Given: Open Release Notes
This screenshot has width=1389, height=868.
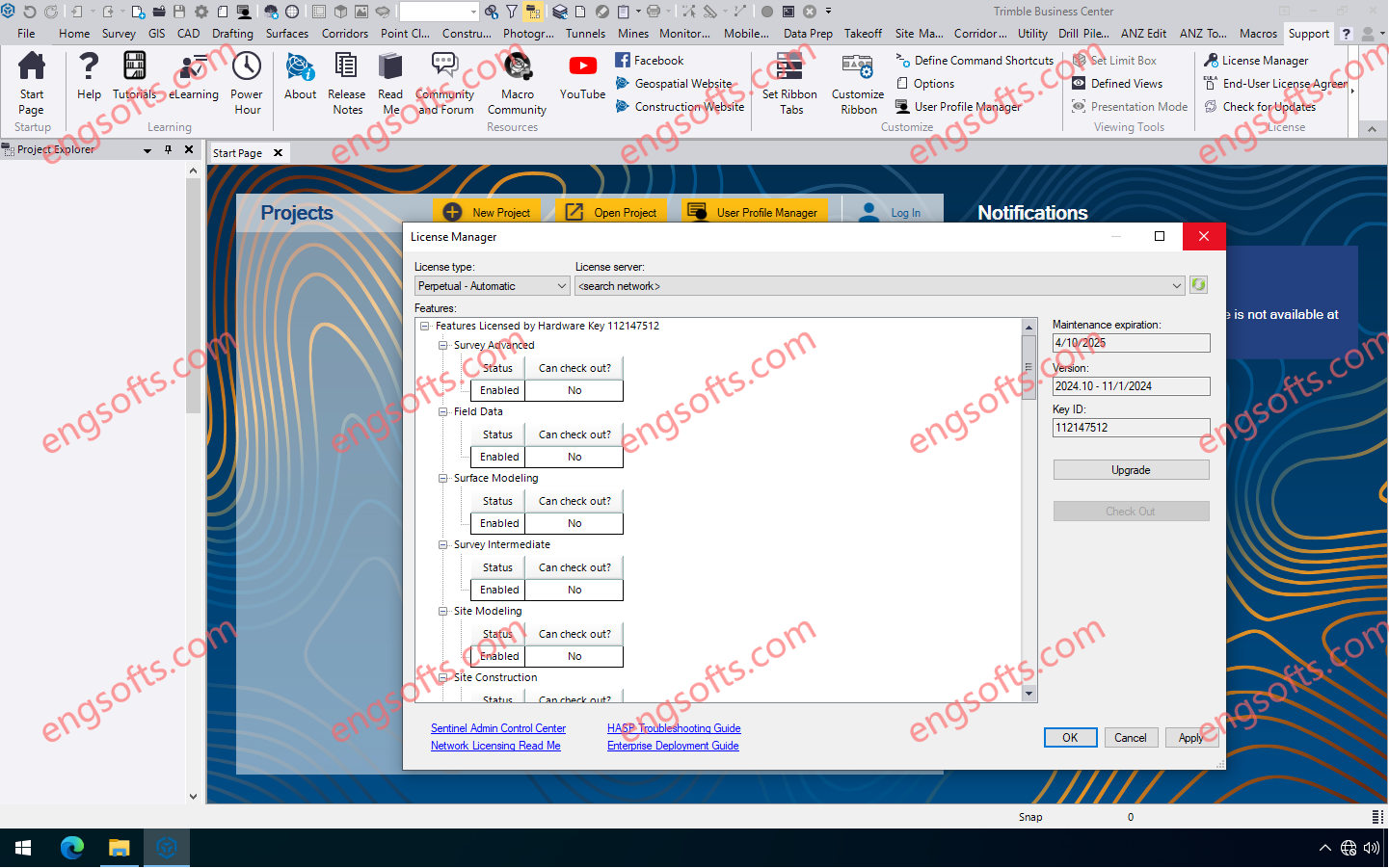Looking at the screenshot, I should (x=346, y=83).
